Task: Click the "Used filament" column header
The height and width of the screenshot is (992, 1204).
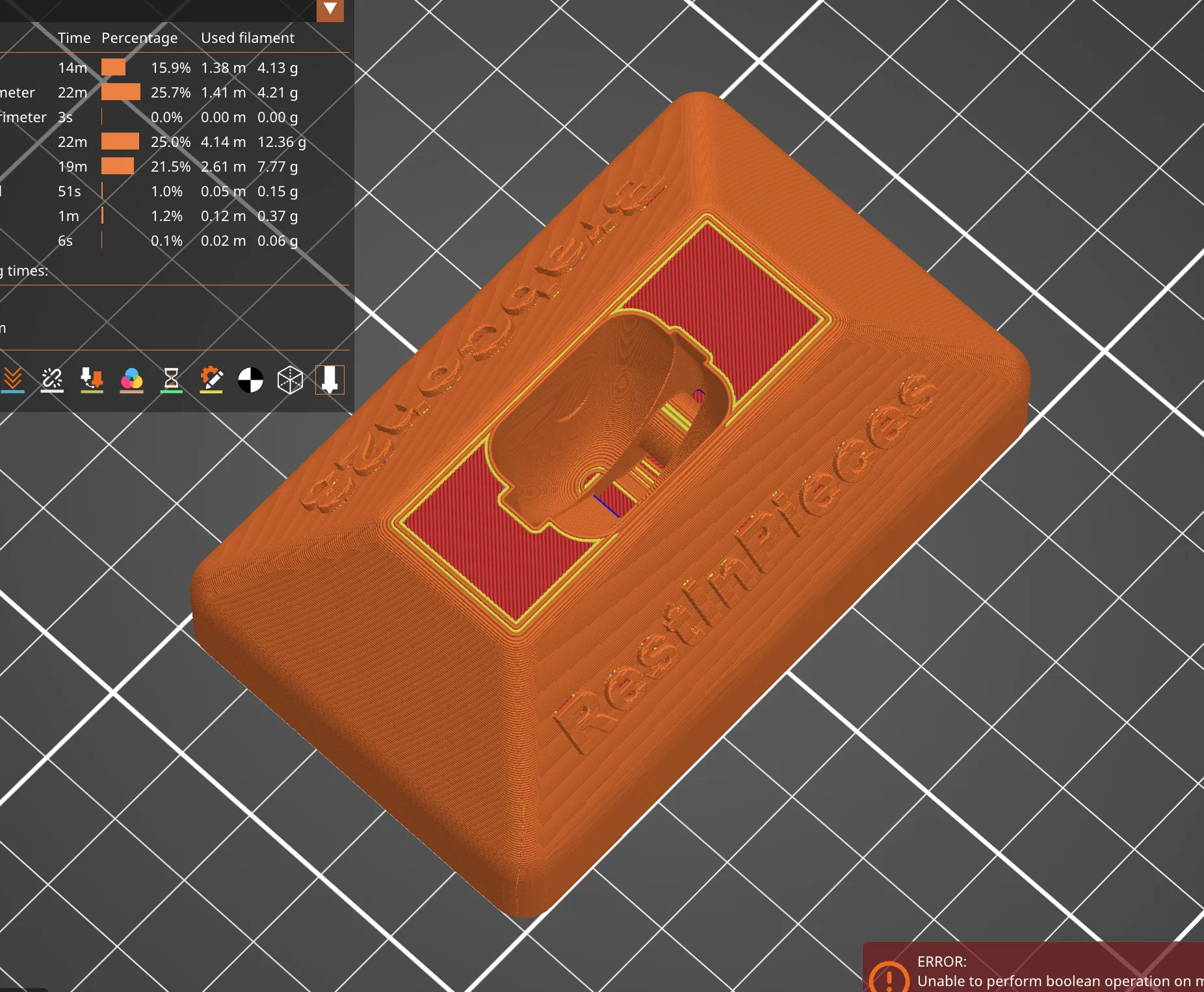Action: pos(248,38)
